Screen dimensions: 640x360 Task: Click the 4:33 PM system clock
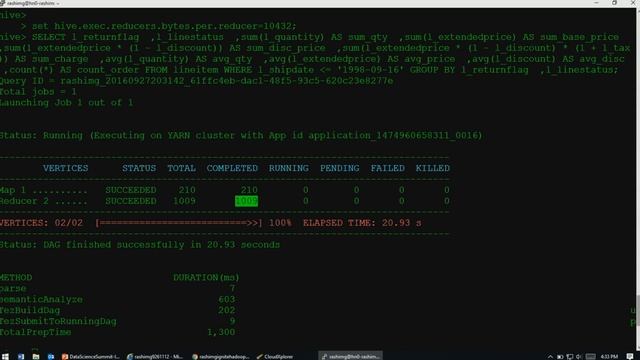tap(609, 357)
